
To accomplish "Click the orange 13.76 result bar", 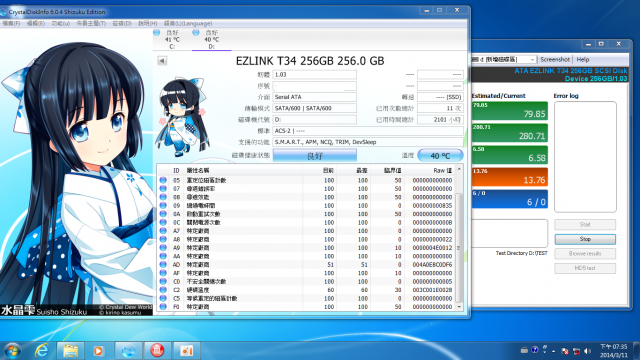I will 509,177.
